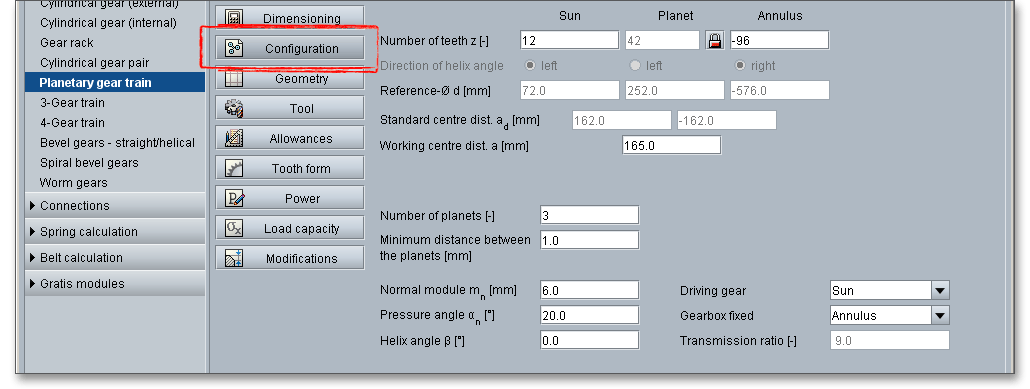Screen dimensions: 1030x389
Task: Open the Allowances hatch icon
Action: click(235, 139)
